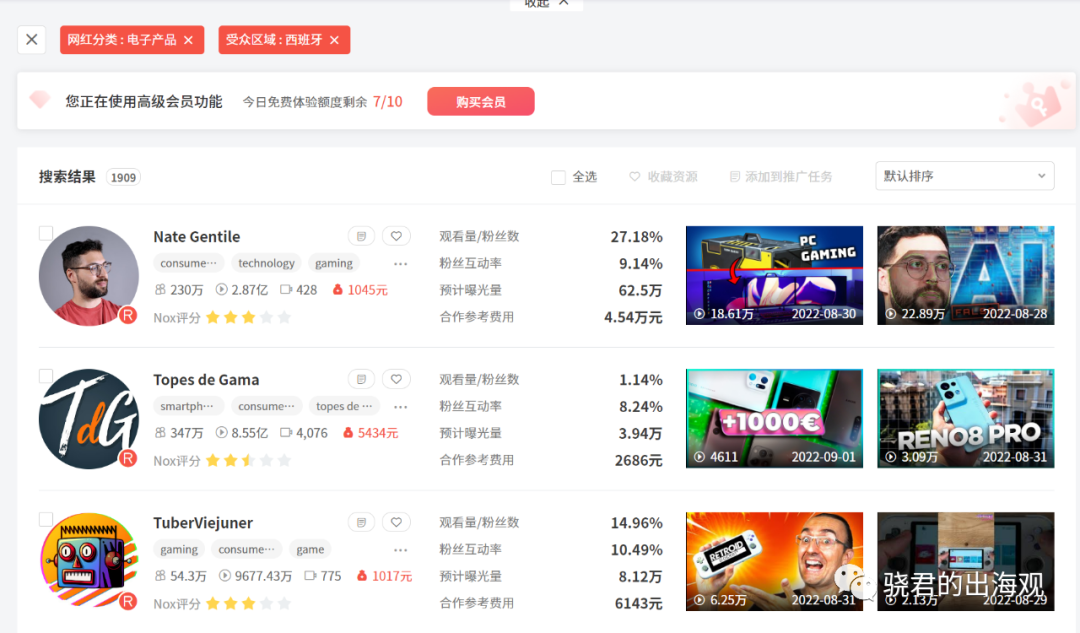Open the 默认排序 sorting dropdown
Screen dimensions: 1080x633
pos(963,175)
